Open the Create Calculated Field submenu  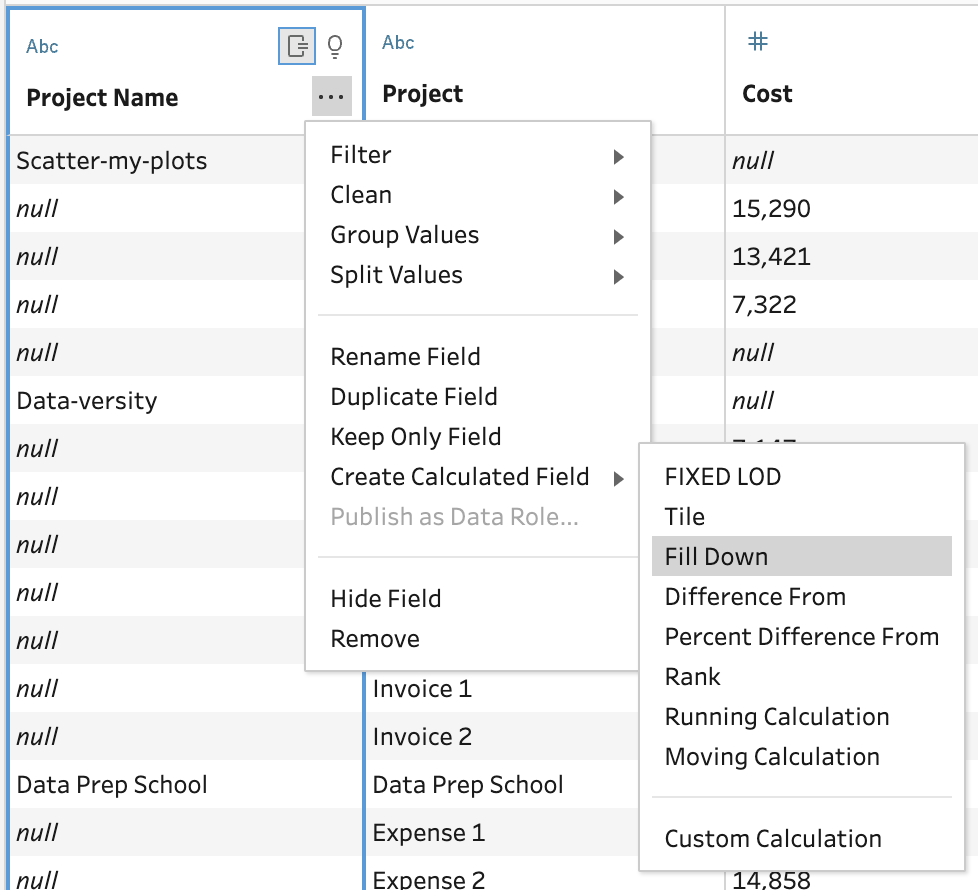click(459, 477)
